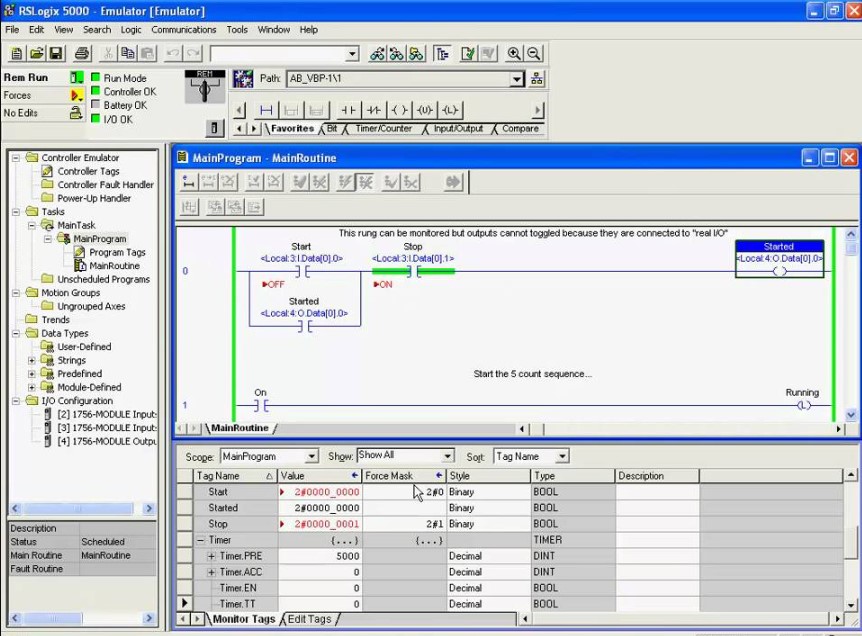This screenshot has width=862, height=636.
Task: Click the Open file icon
Action: pyautogui.click(x=36, y=53)
